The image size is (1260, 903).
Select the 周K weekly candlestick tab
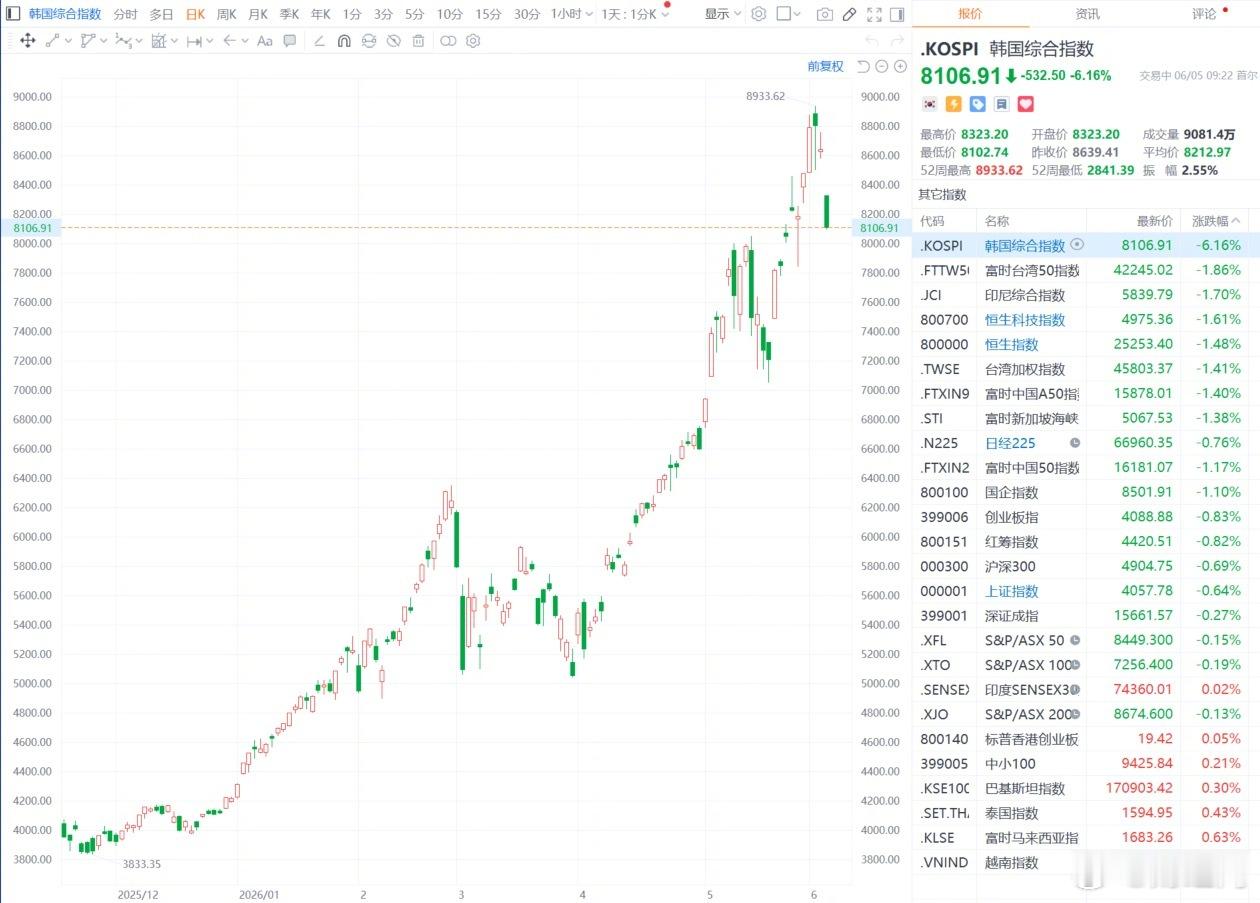[x=227, y=14]
